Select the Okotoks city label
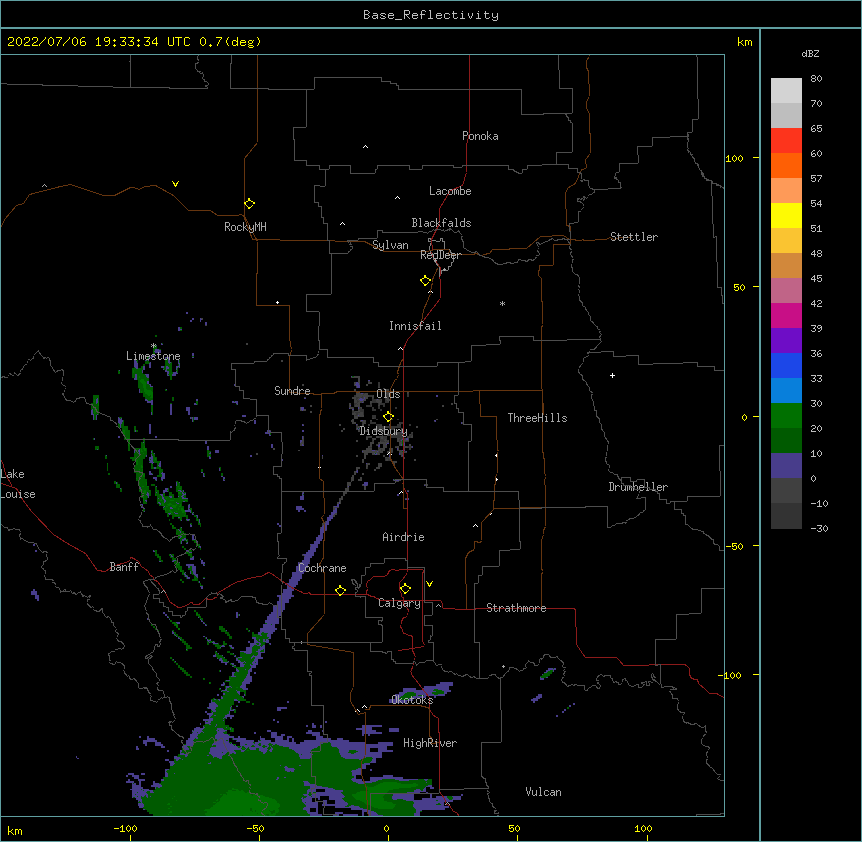 tap(412, 700)
